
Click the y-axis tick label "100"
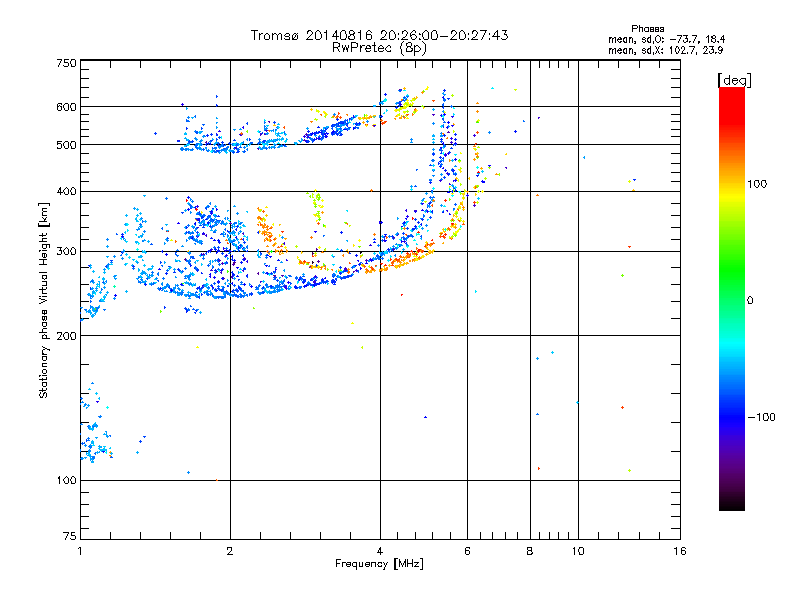tap(66, 481)
